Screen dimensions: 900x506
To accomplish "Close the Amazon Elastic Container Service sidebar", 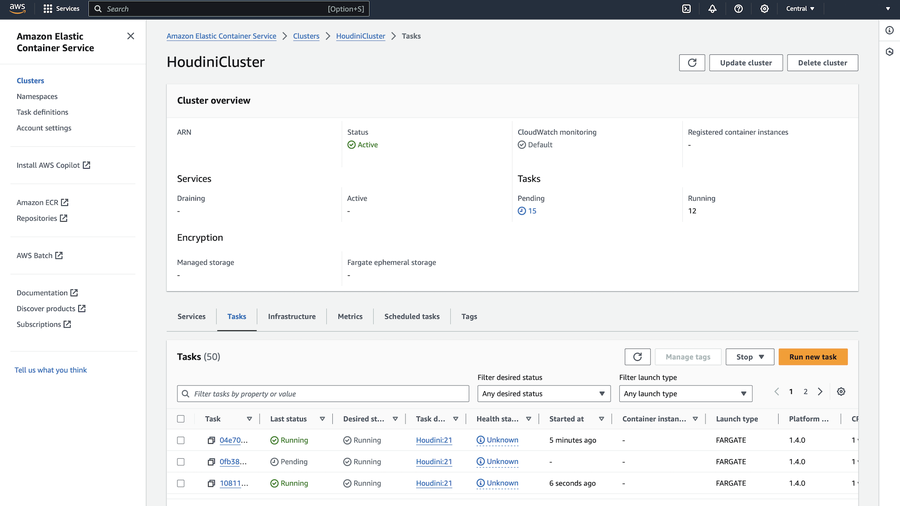I will pyautogui.click(x=130, y=36).
